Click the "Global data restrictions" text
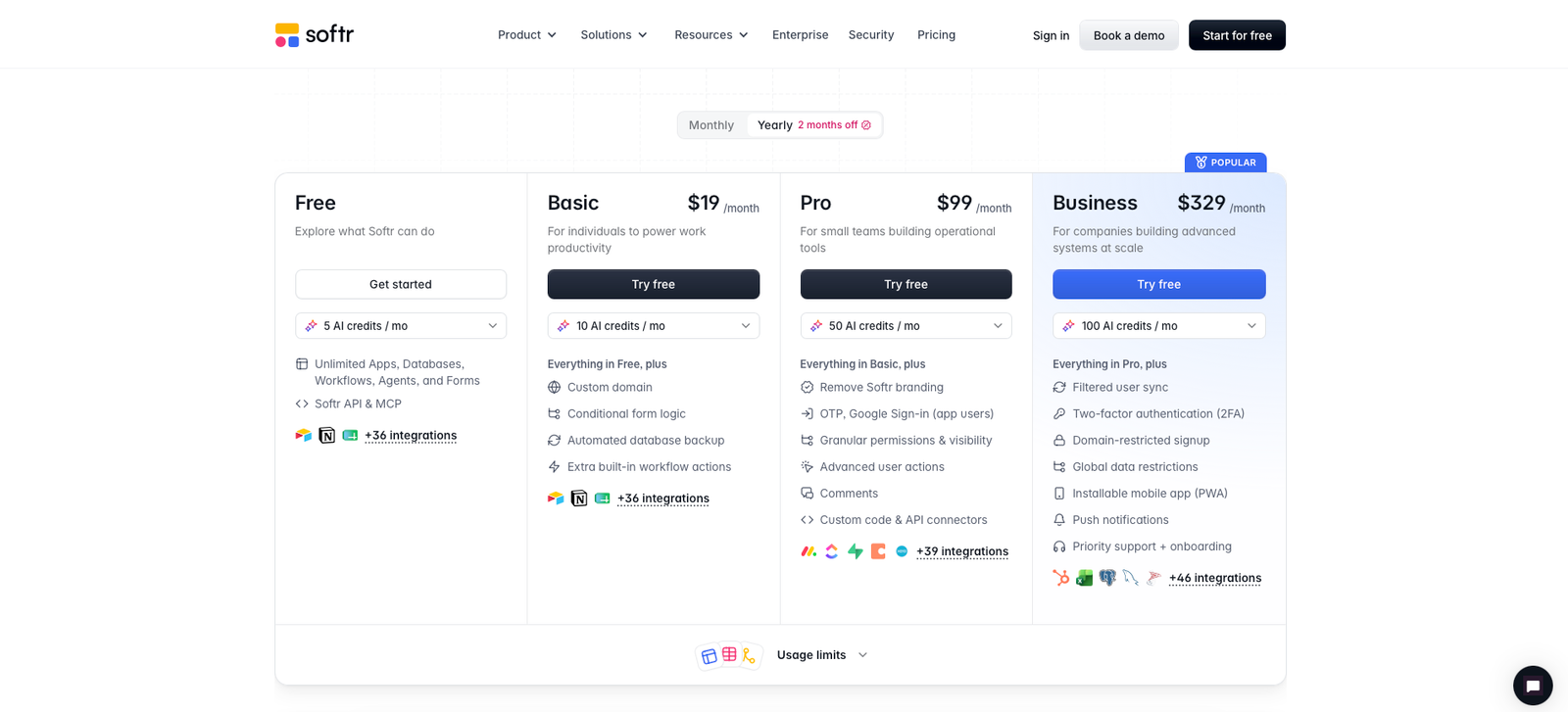The image size is (1568, 712). (x=1135, y=467)
